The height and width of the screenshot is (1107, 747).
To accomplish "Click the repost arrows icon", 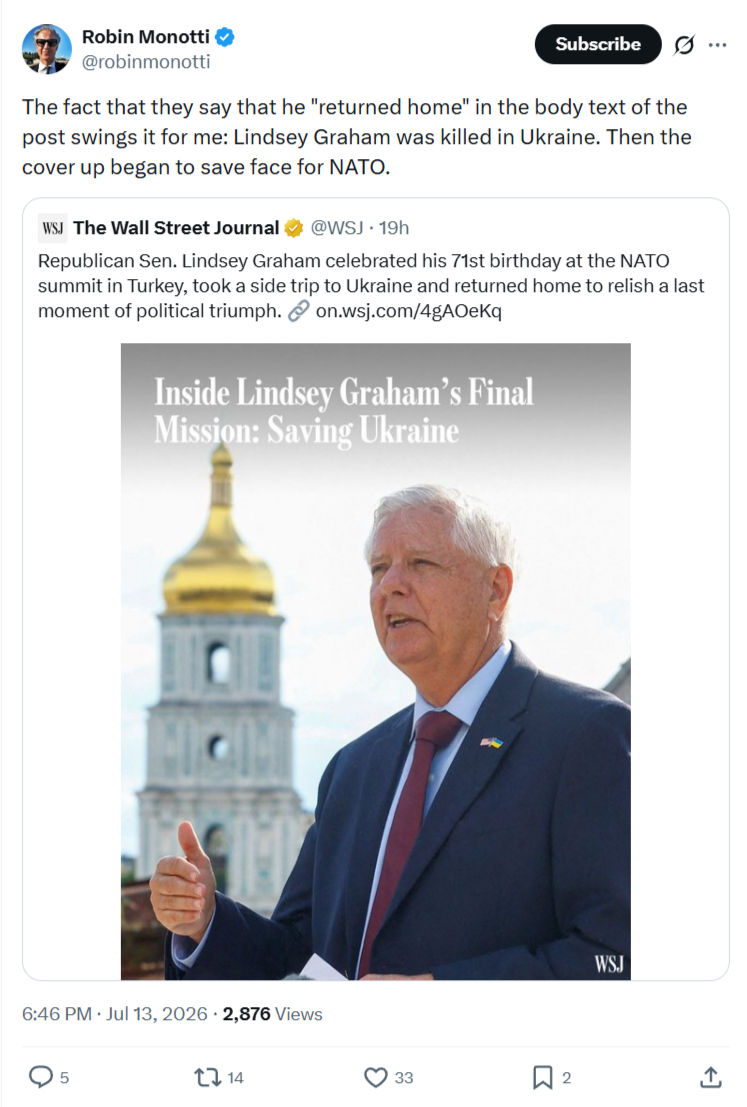I will pyautogui.click(x=208, y=1077).
